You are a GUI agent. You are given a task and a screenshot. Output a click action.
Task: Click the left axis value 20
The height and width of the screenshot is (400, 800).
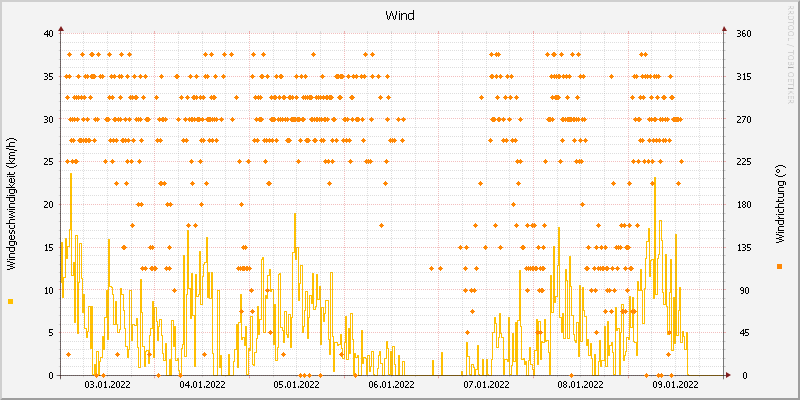48,205
